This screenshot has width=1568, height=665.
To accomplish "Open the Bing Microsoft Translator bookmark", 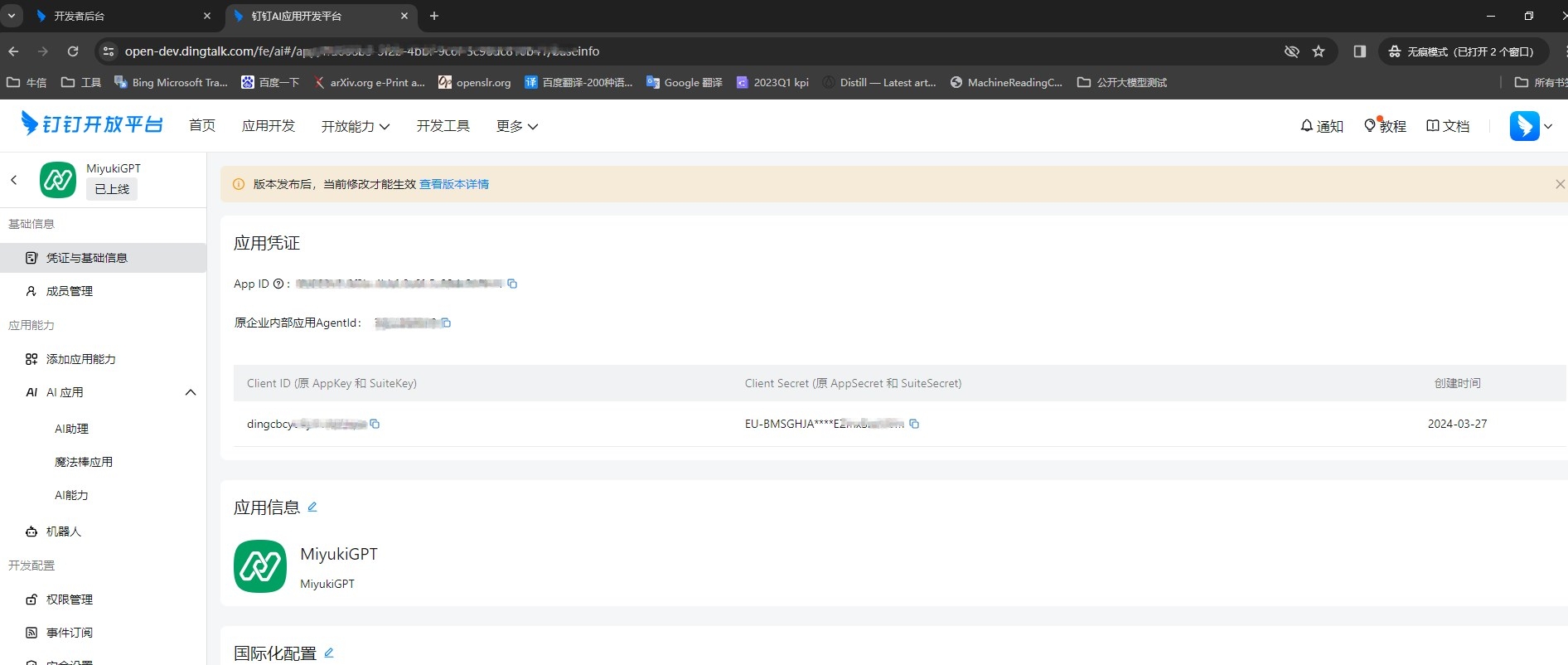I will click(x=171, y=82).
